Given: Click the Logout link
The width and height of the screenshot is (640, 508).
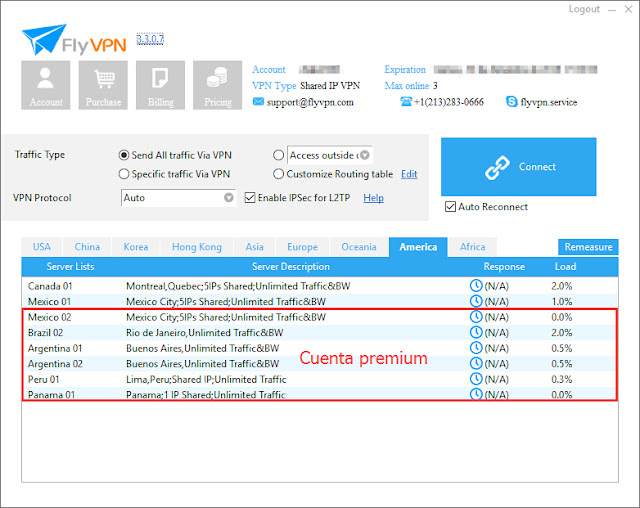Looking at the screenshot, I should pos(584,9).
